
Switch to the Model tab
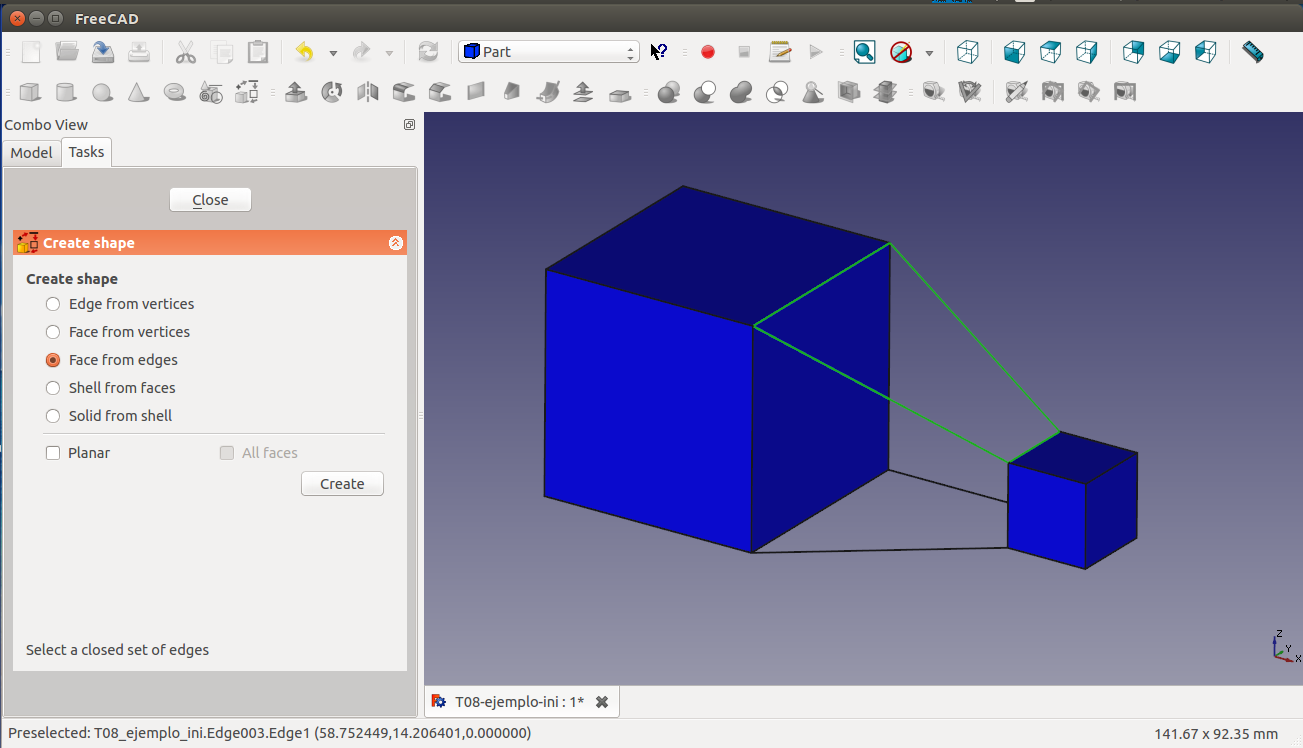[31, 153]
